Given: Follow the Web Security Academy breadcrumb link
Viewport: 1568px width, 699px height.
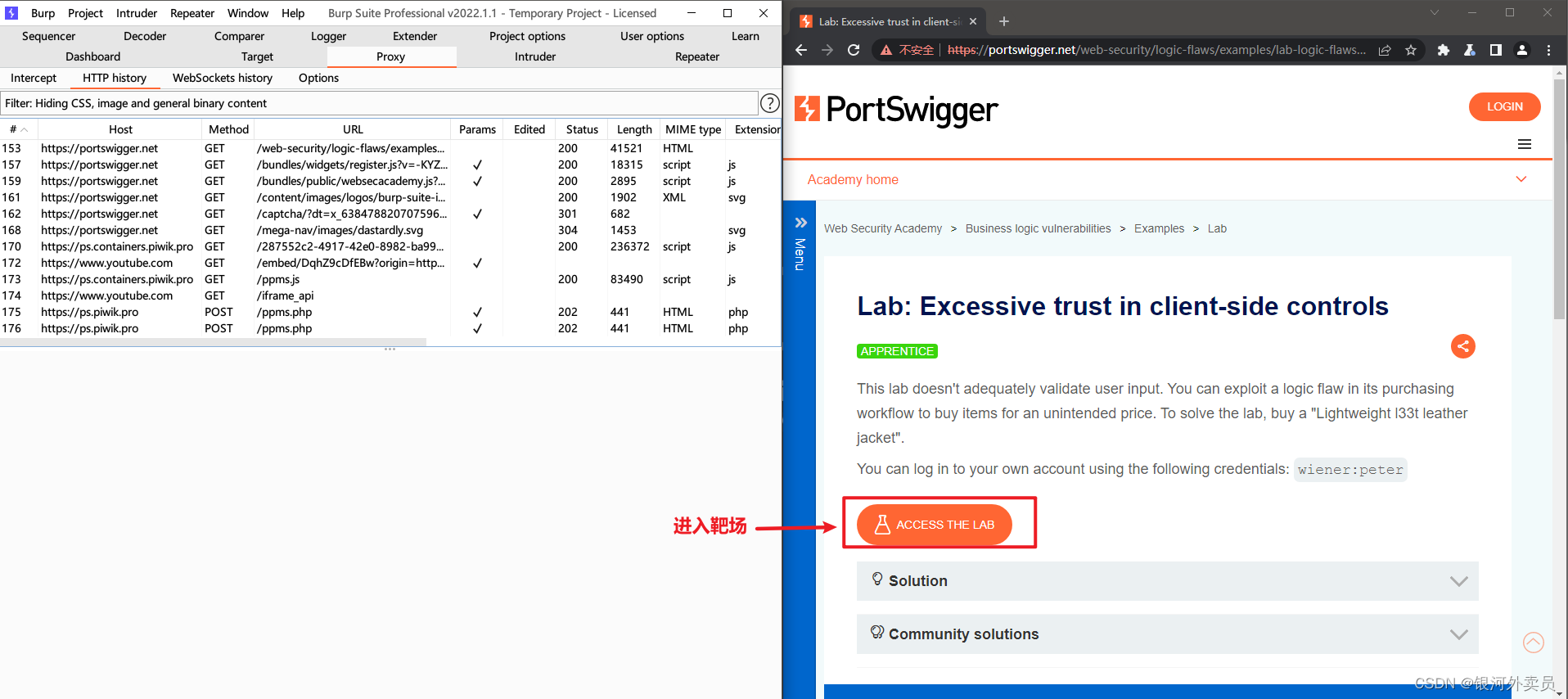Looking at the screenshot, I should 883,228.
